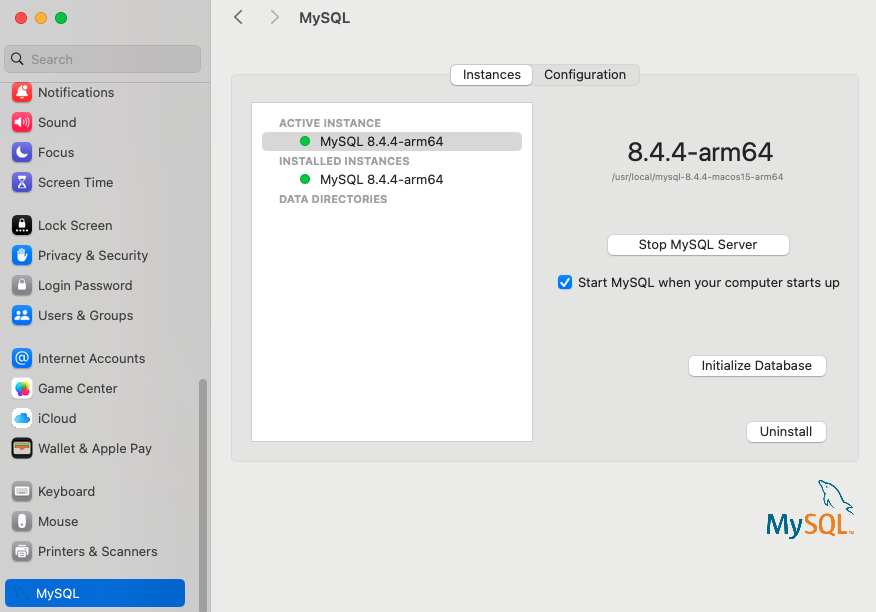The width and height of the screenshot is (876, 612).
Task: Open Wallet & Apple Pay icon
Action: point(22,448)
